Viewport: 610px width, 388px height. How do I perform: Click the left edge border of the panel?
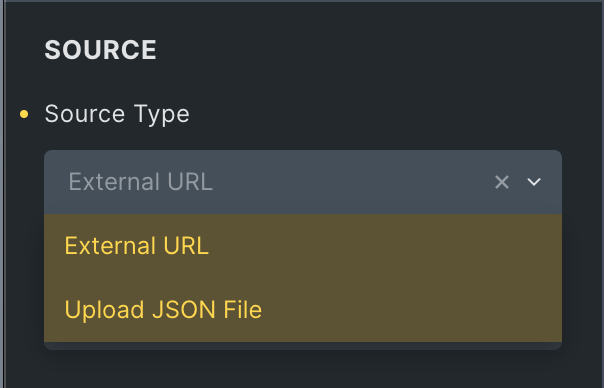point(2,194)
